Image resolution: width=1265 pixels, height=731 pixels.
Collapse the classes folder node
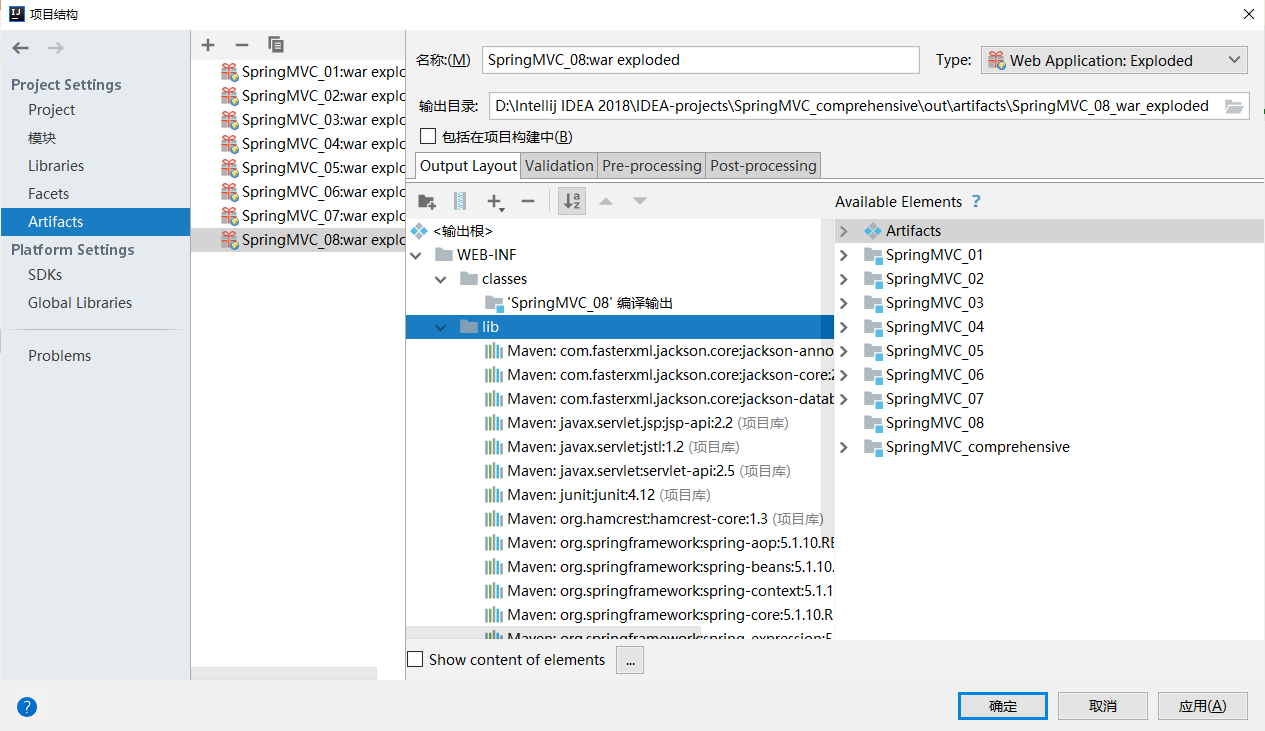pos(441,279)
